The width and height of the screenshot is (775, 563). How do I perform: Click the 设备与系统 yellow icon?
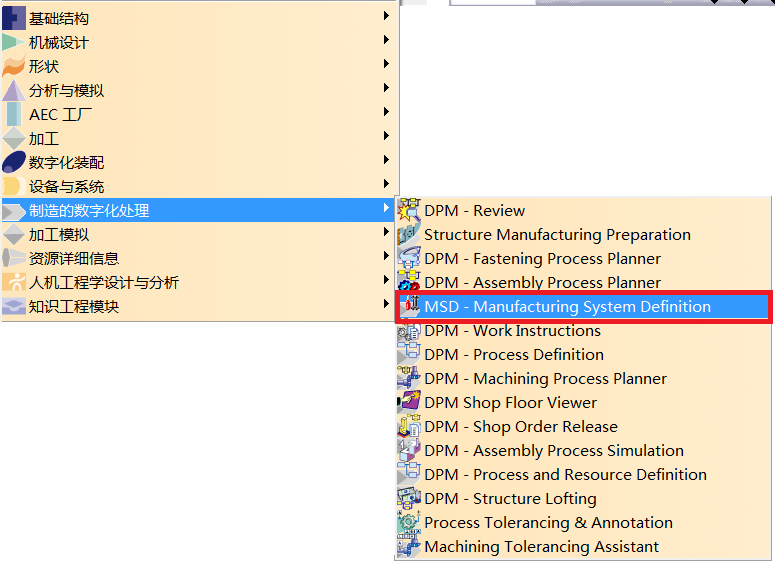13,186
